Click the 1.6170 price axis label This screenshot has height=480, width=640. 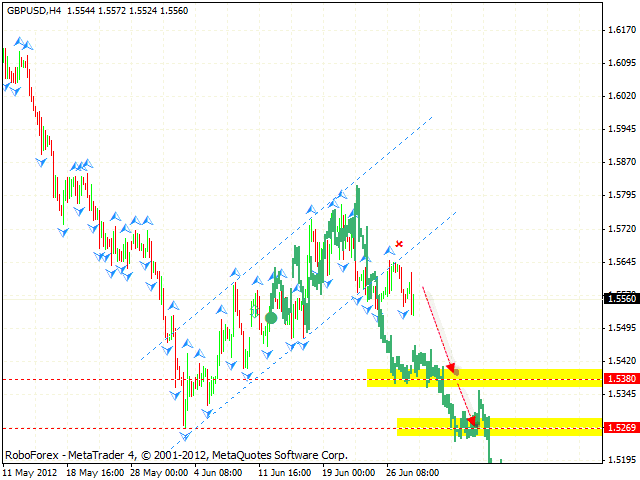pos(622,30)
